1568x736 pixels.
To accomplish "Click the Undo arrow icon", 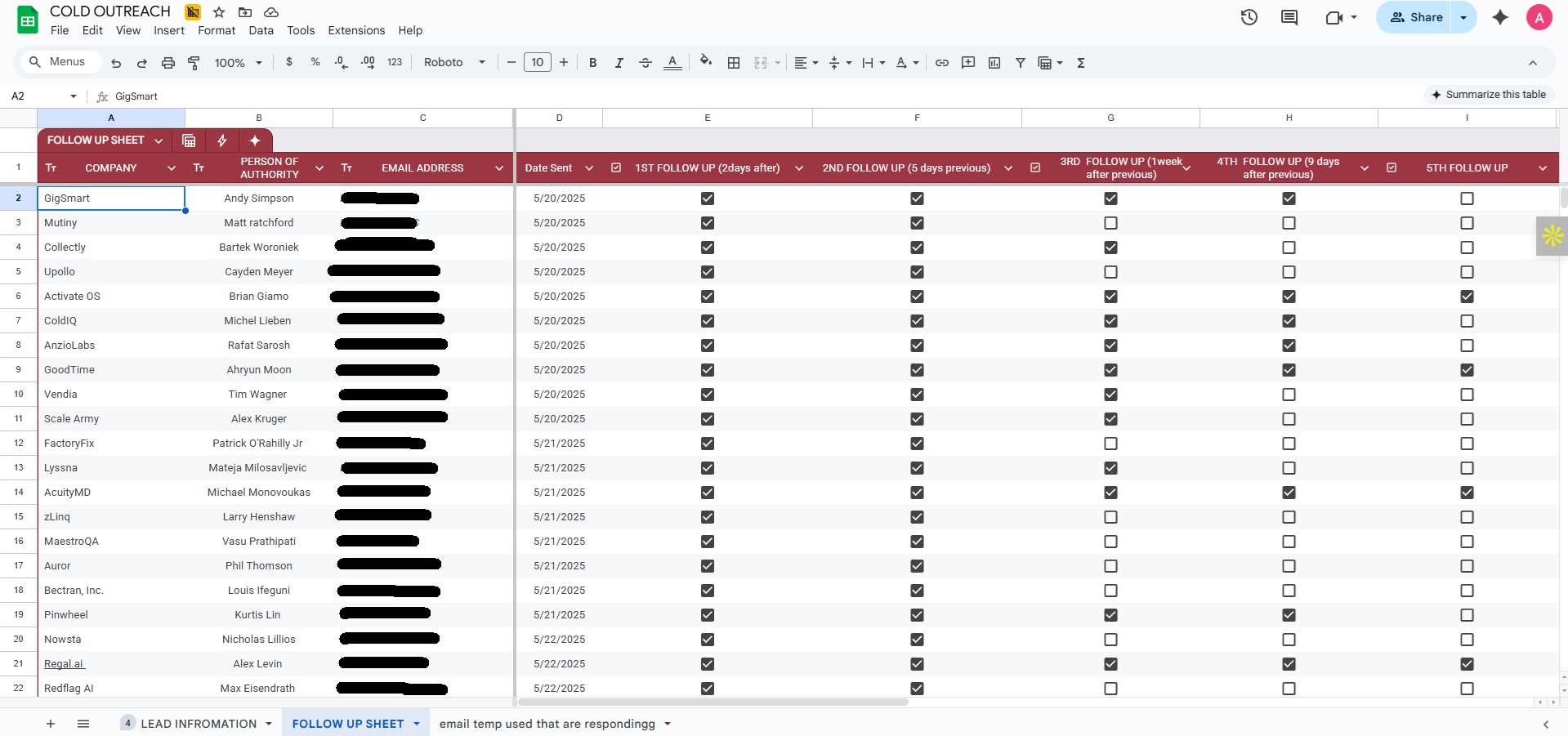I will click(116, 63).
